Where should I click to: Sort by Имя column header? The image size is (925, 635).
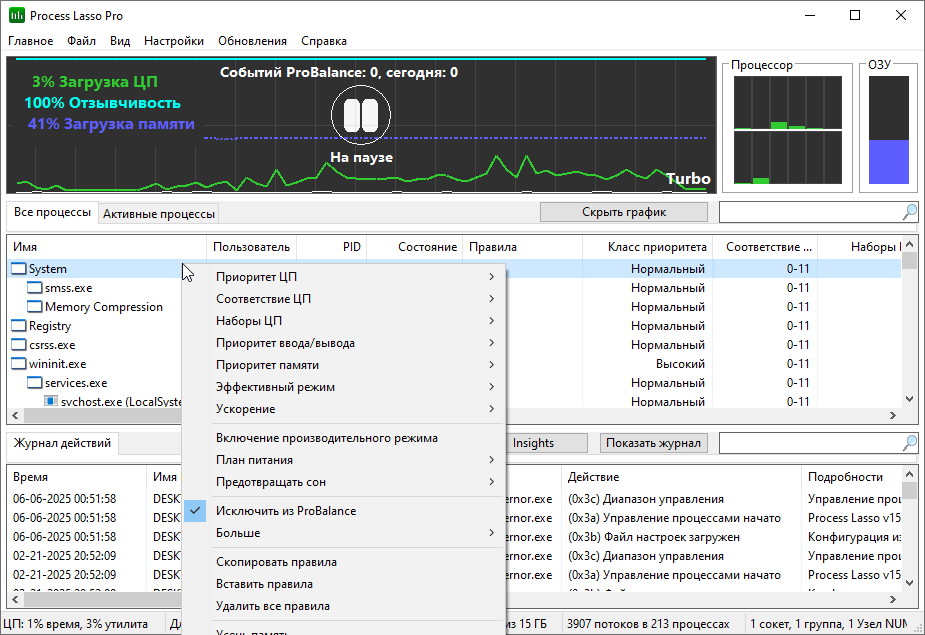pos(106,247)
